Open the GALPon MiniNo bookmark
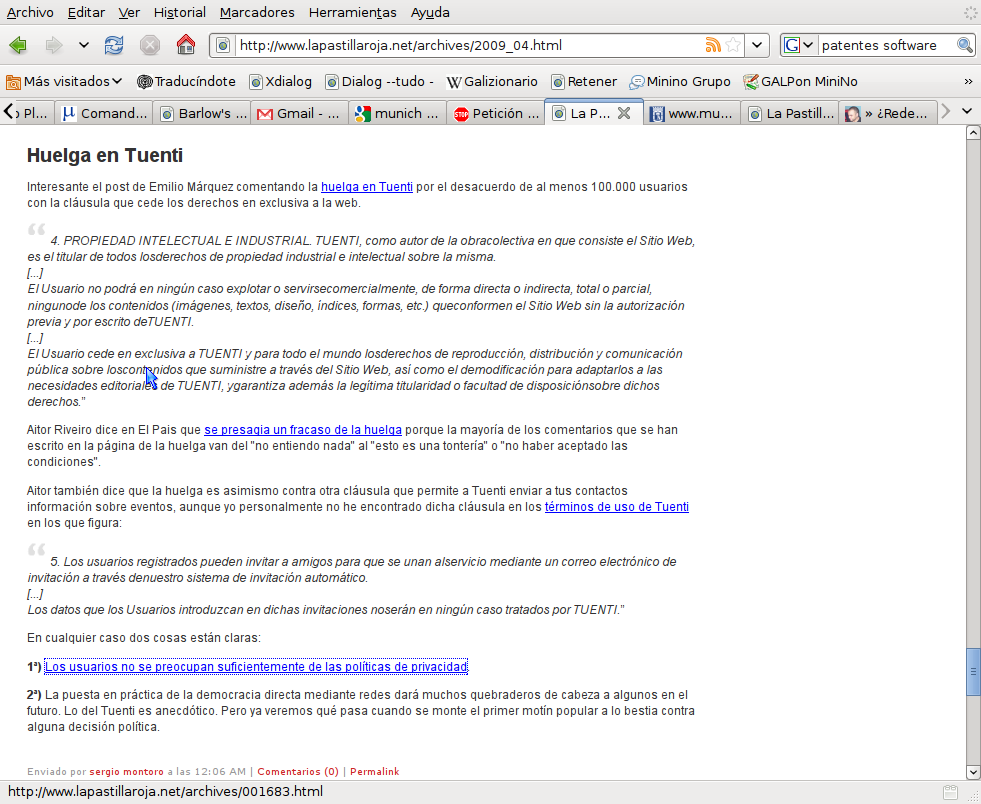The image size is (981, 804). click(x=800, y=81)
